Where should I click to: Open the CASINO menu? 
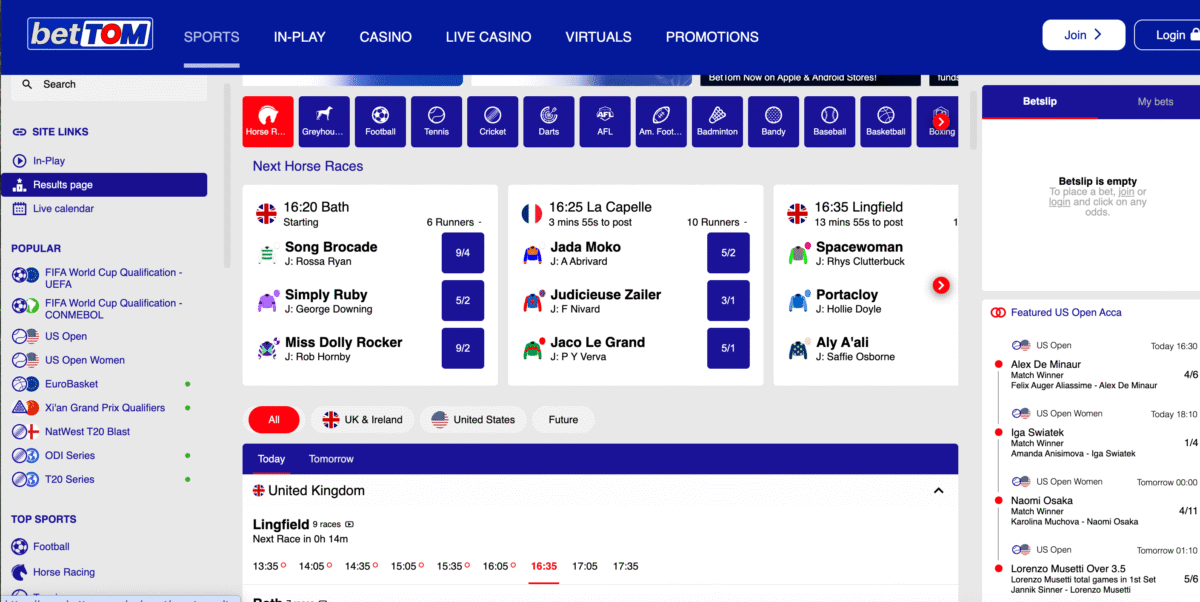386,37
